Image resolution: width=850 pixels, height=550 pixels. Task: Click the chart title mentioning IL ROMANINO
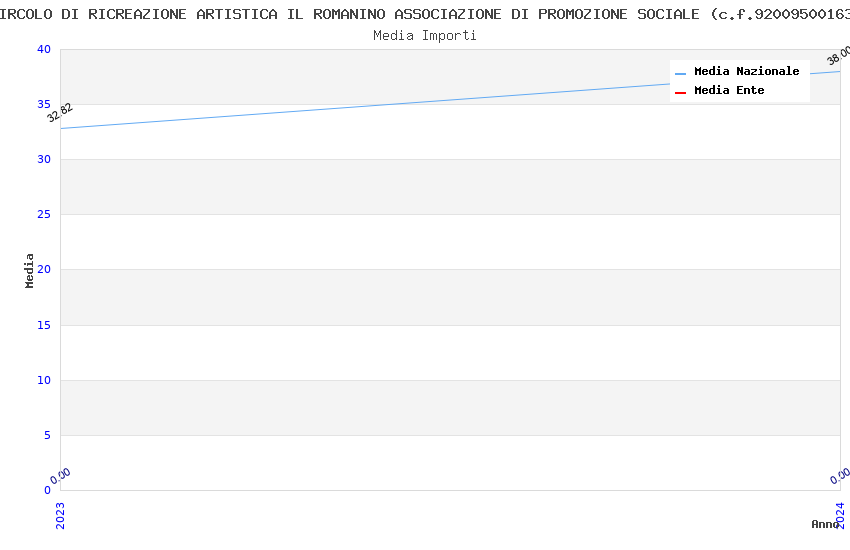pos(425,14)
